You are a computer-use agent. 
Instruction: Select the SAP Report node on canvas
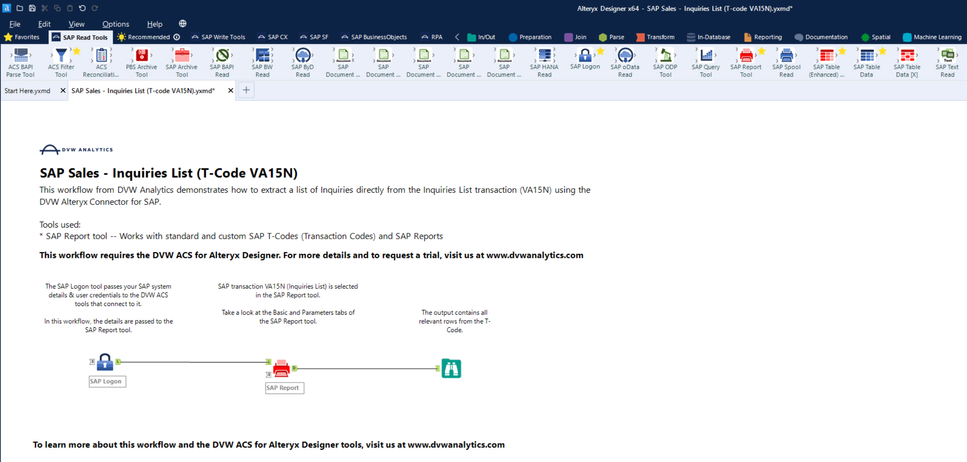tap(282, 368)
